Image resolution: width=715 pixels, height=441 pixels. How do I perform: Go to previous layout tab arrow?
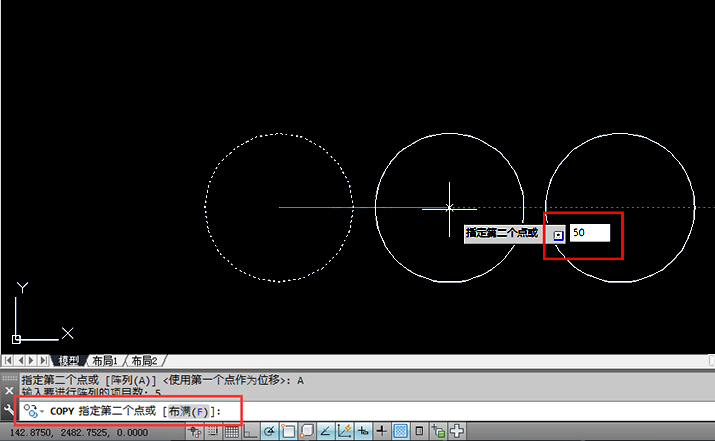coord(20,361)
